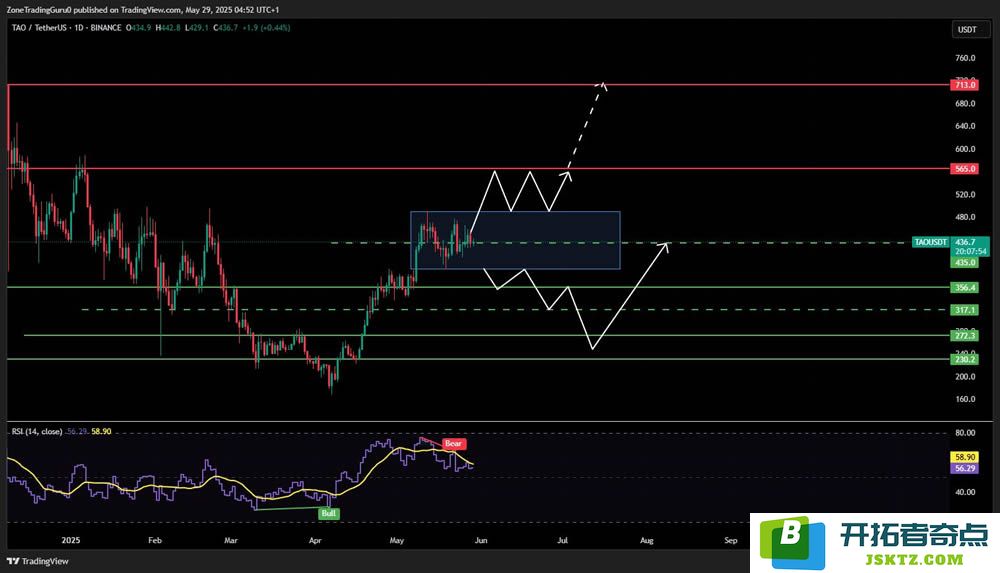Click the 272.3 support level label
Image resolution: width=1000 pixels, height=573 pixels.
(x=964, y=336)
